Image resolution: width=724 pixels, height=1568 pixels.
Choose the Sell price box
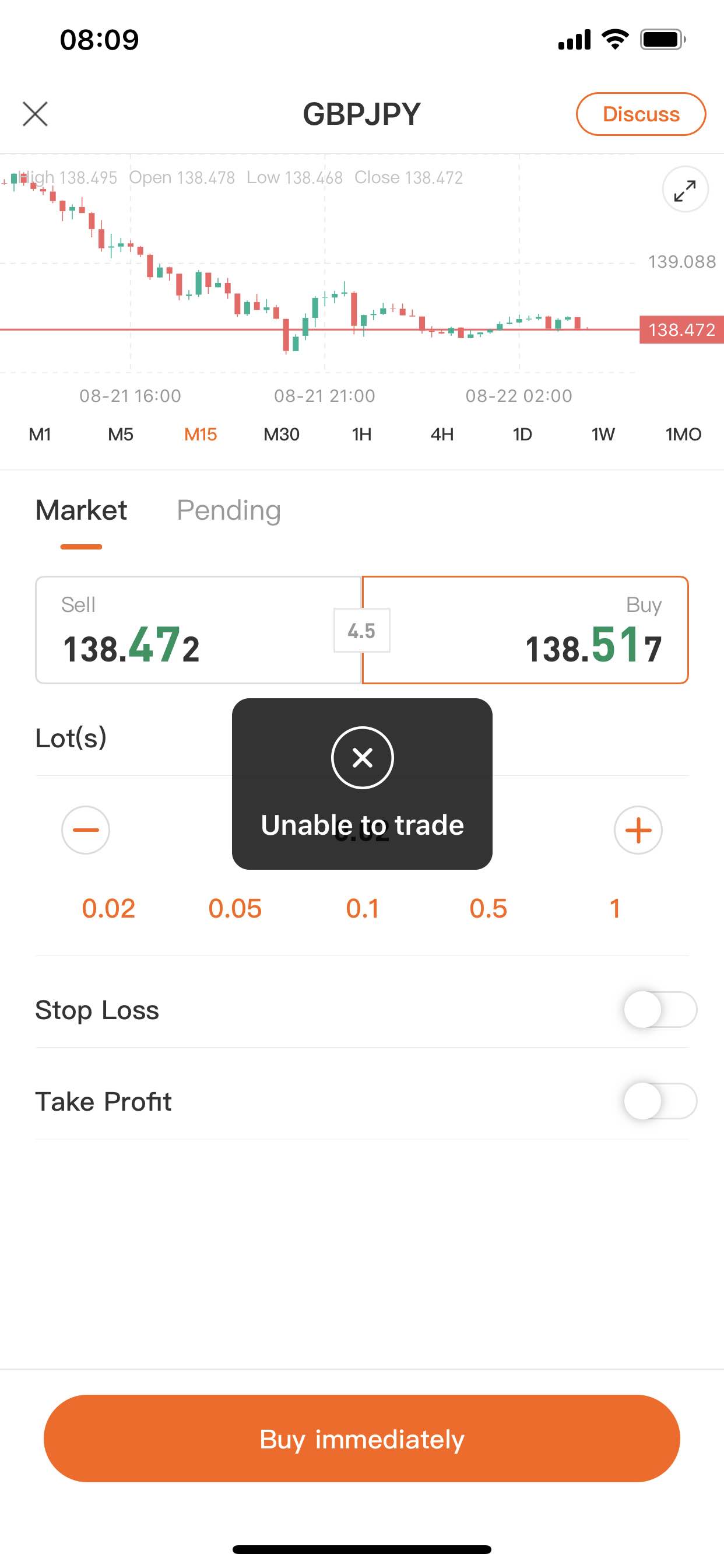pyautogui.click(x=199, y=630)
